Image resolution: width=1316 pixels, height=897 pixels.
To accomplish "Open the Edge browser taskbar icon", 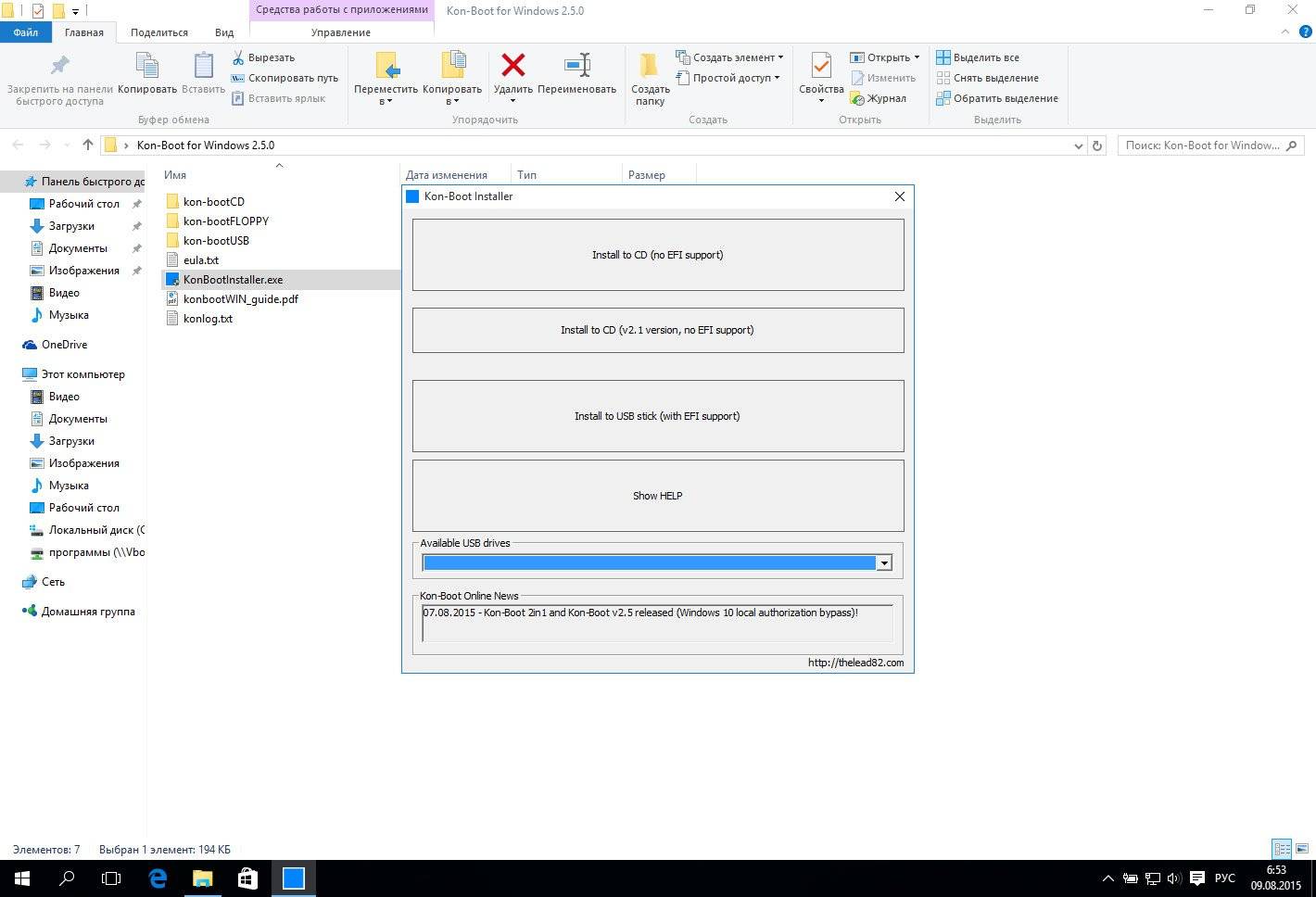I will (x=158, y=878).
